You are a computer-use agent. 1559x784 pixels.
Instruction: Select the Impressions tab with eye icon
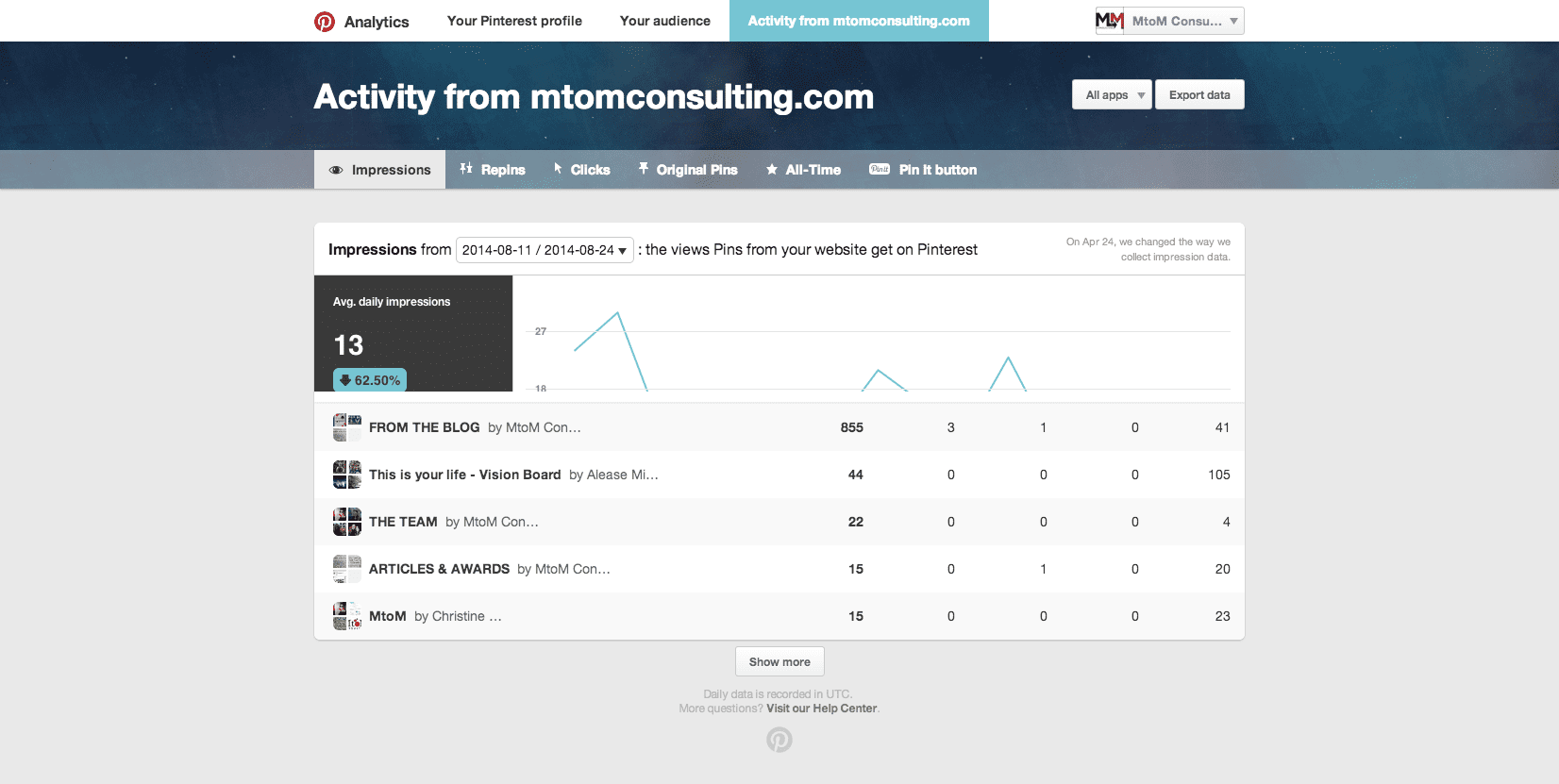pyautogui.click(x=379, y=170)
